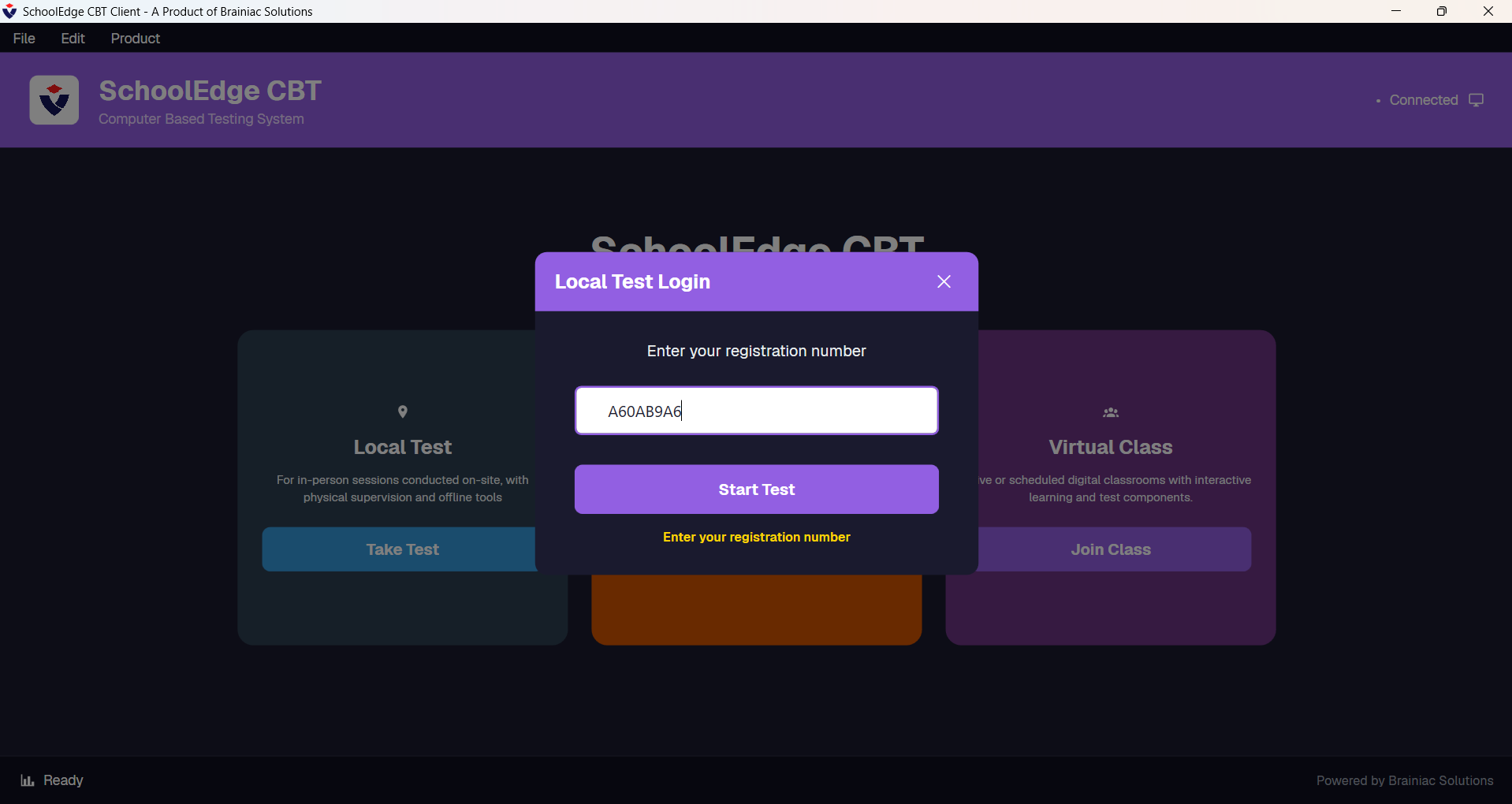The height and width of the screenshot is (804, 1512).
Task: Close the Local Test Login dialog
Action: [944, 281]
